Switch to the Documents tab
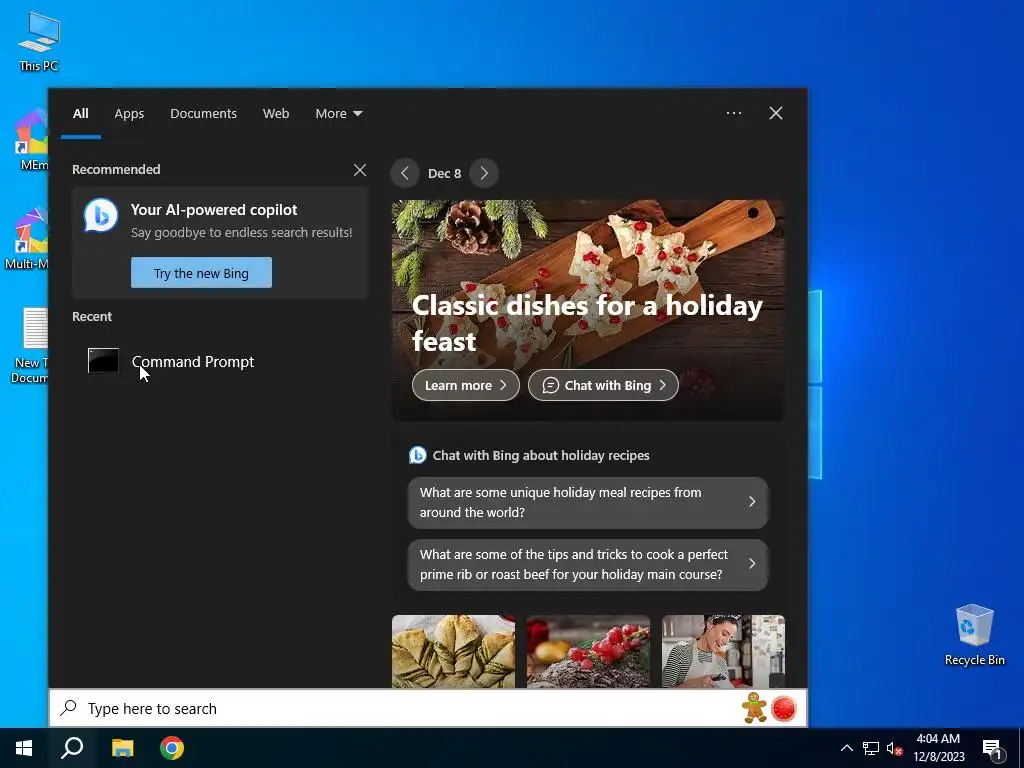The height and width of the screenshot is (768, 1024). click(x=203, y=113)
